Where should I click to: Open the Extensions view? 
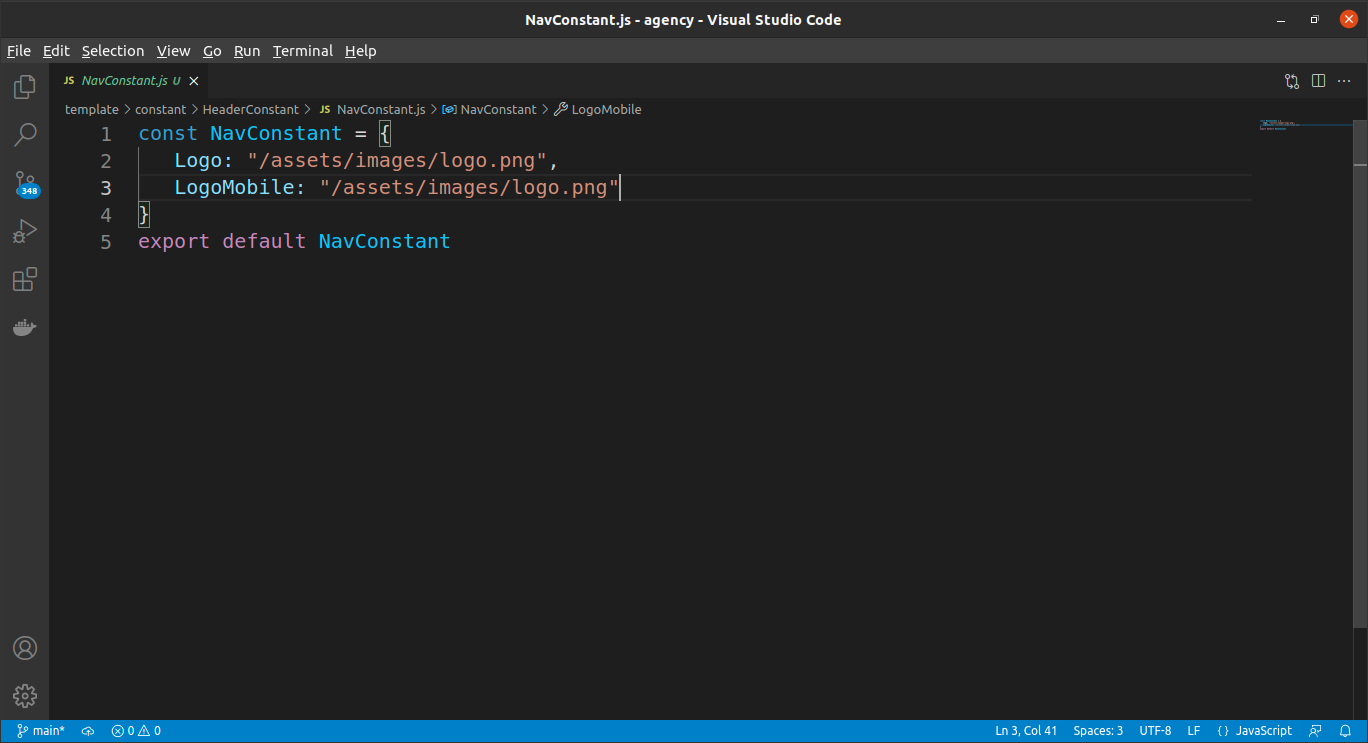coord(25,279)
